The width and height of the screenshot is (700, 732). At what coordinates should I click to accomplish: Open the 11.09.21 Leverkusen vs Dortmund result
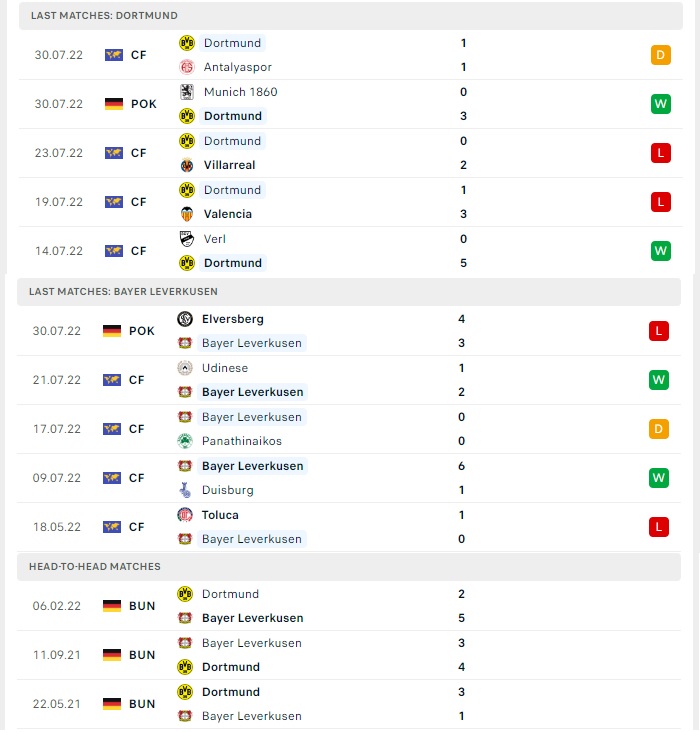(x=349, y=655)
